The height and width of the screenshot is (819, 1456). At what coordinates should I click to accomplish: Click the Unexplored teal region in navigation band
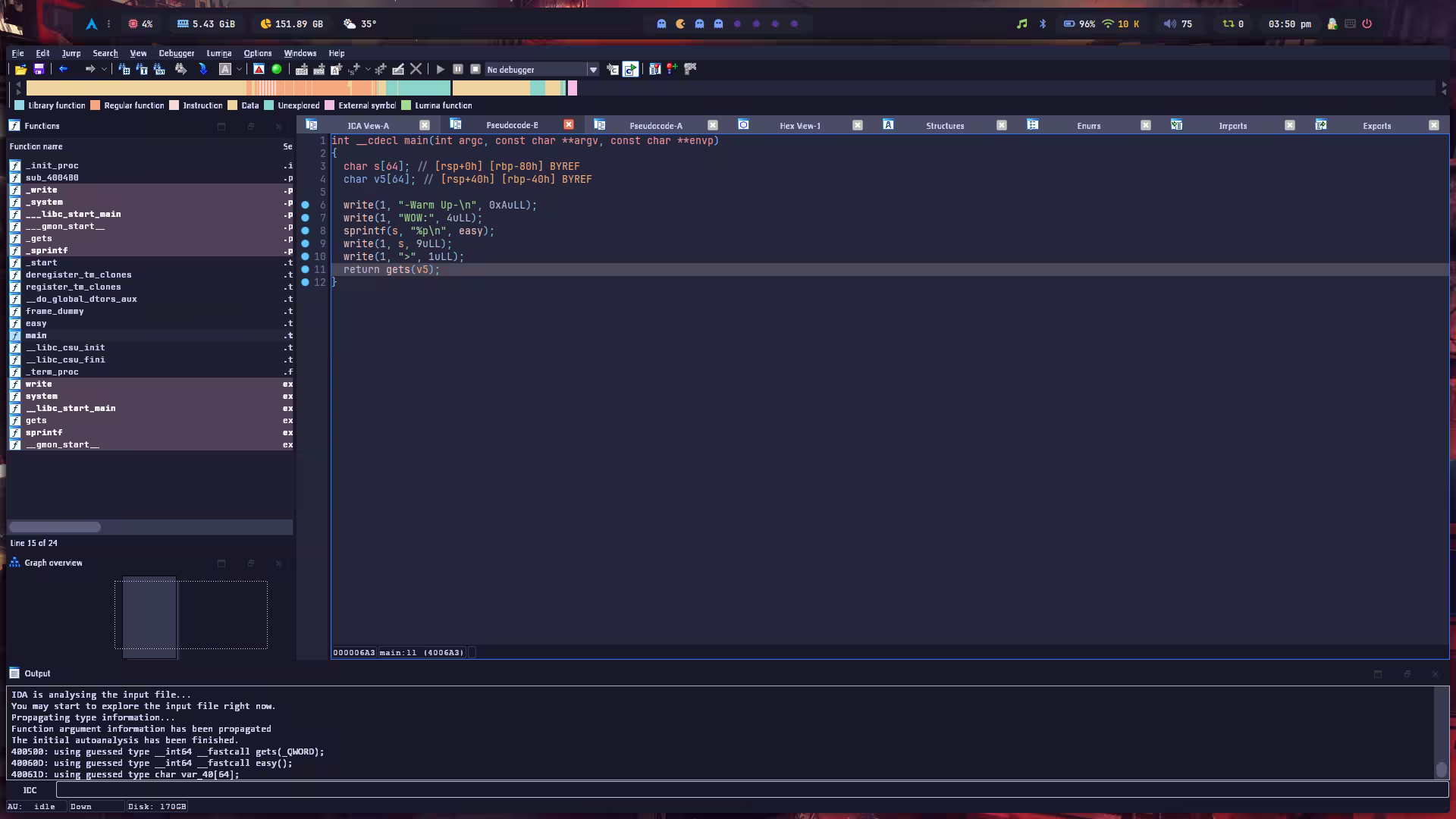(x=425, y=89)
